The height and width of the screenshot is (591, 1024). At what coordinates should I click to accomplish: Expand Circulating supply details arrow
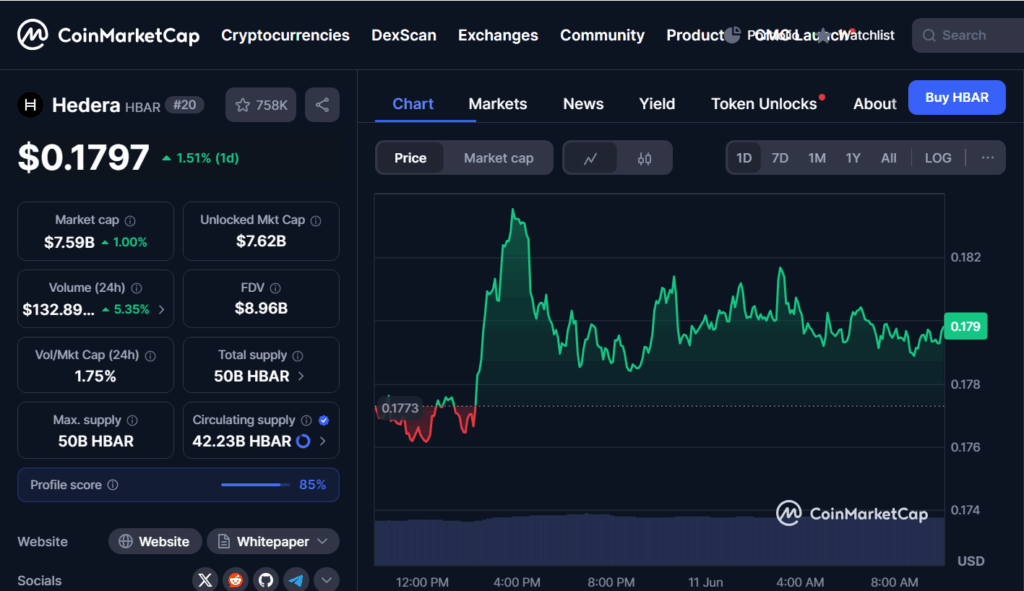323,441
